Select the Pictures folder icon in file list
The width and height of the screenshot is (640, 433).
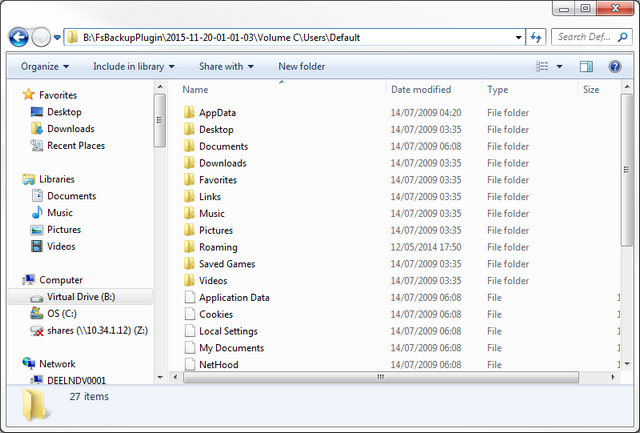(x=189, y=230)
